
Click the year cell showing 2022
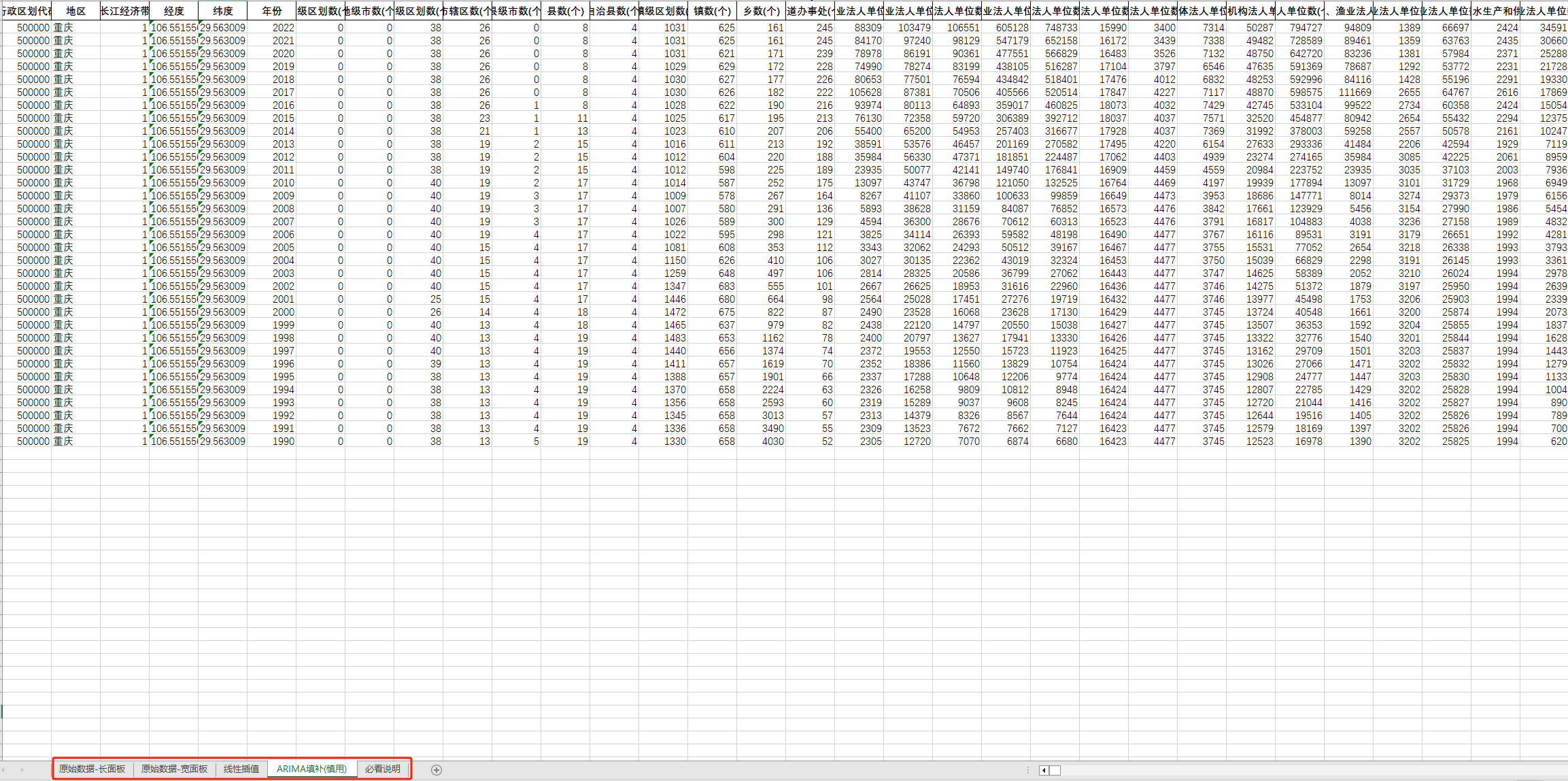(273, 28)
